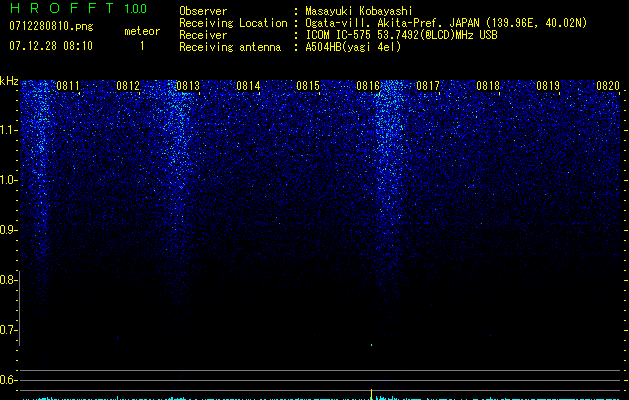Click the Receiving Location label

(x=233, y=23)
